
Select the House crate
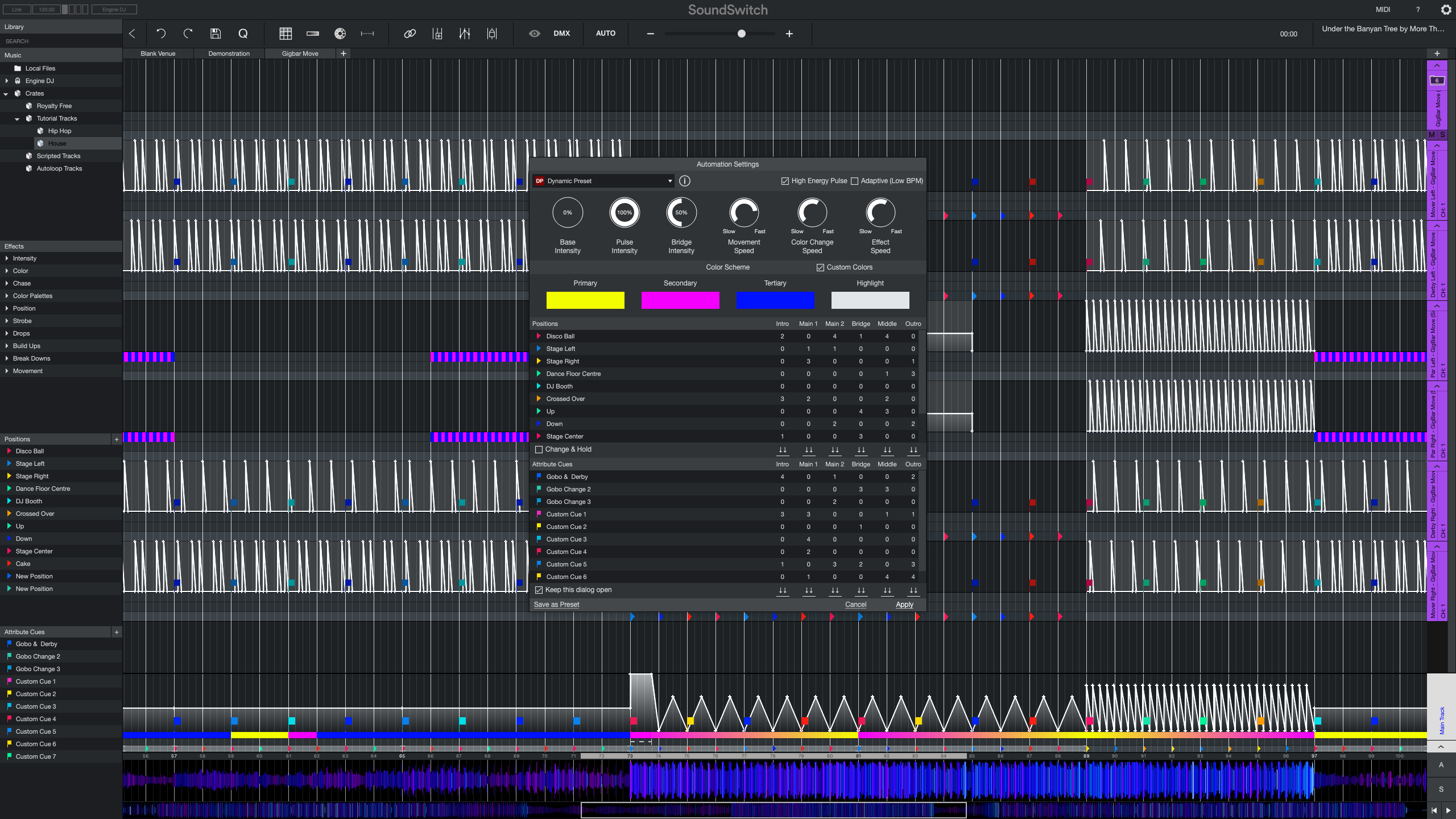pyautogui.click(x=57, y=143)
